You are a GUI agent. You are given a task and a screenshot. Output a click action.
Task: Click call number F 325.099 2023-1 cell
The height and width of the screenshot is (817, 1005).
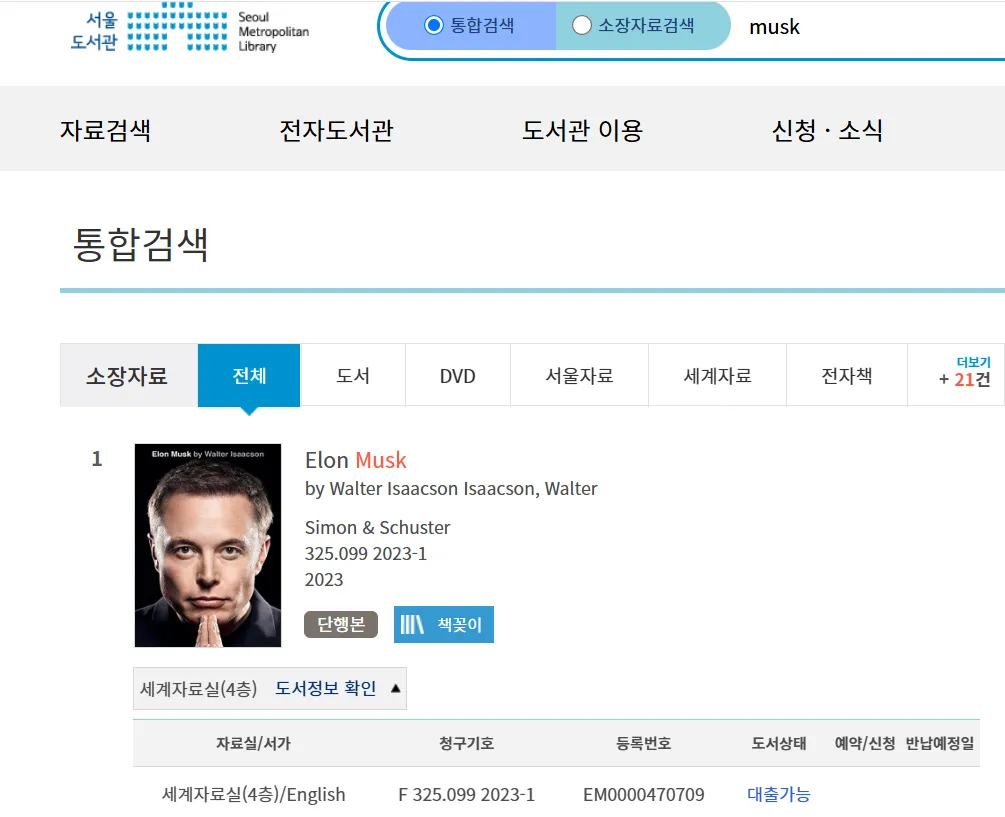[467, 795]
